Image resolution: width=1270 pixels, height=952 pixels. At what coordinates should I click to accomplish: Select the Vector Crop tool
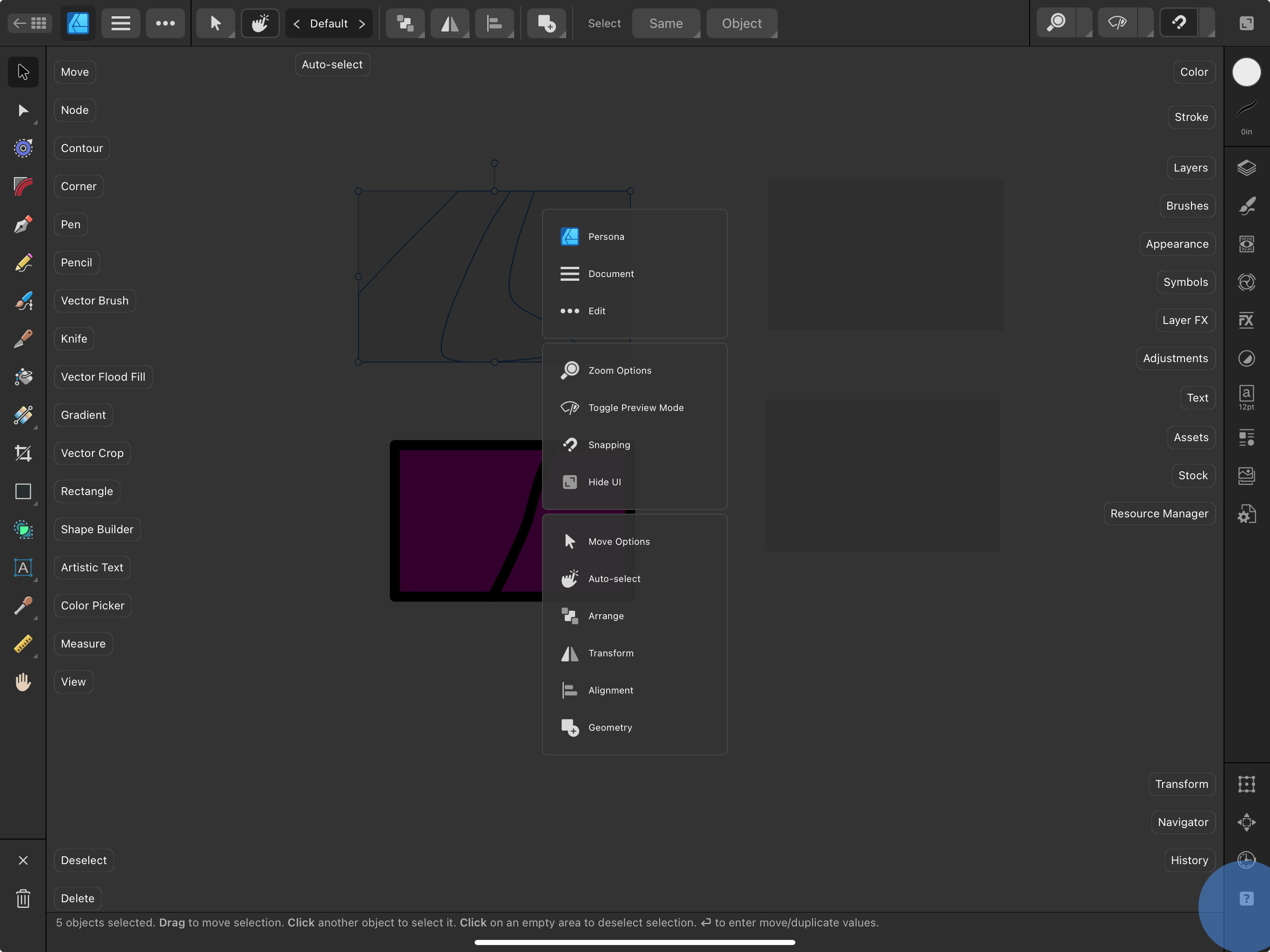(23, 453)
